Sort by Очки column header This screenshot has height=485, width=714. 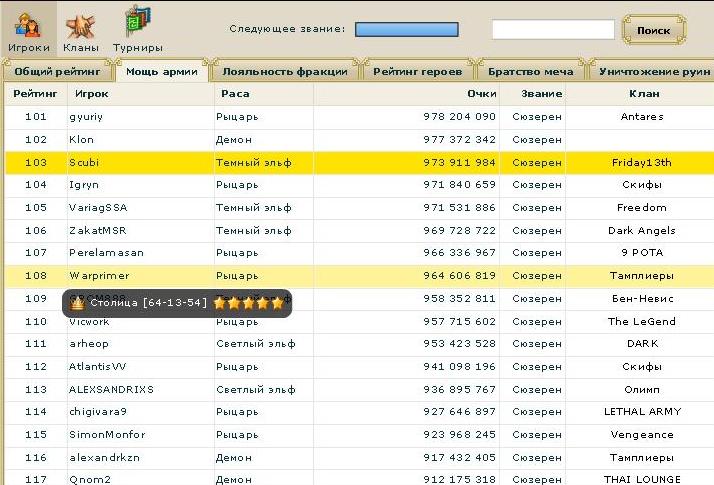point(481,94)
